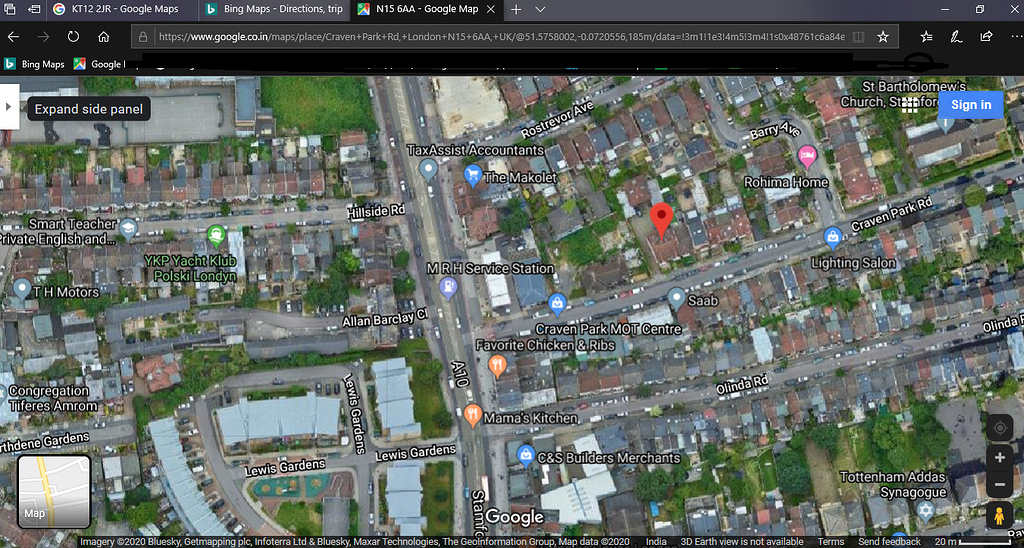Click The Makolet shopping cart icon
1024x548 pixels.
(473, 175)
